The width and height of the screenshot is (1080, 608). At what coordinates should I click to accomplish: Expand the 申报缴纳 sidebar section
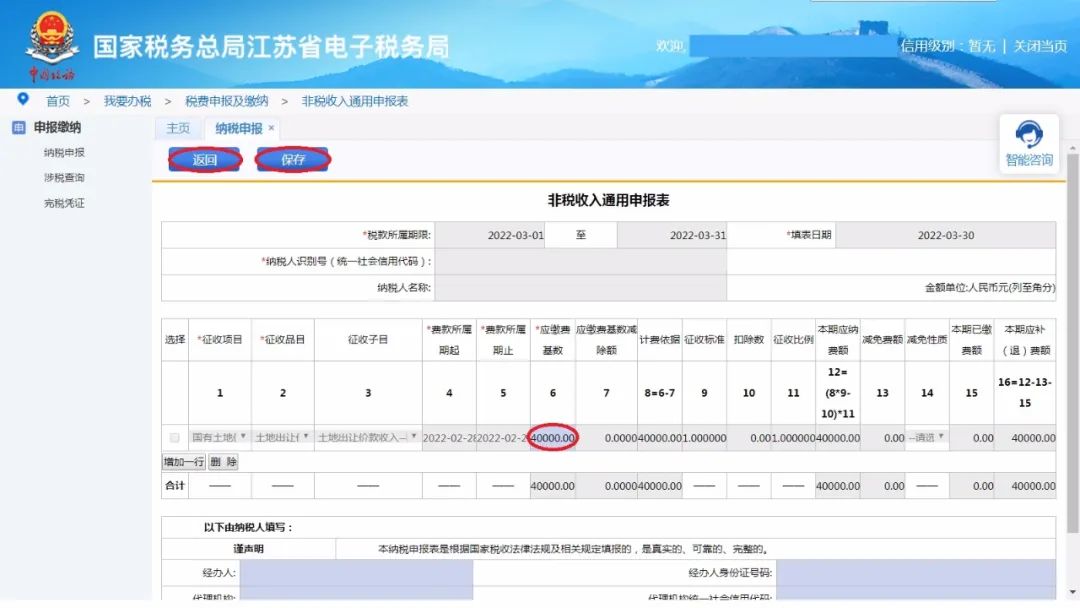(57, 127)
